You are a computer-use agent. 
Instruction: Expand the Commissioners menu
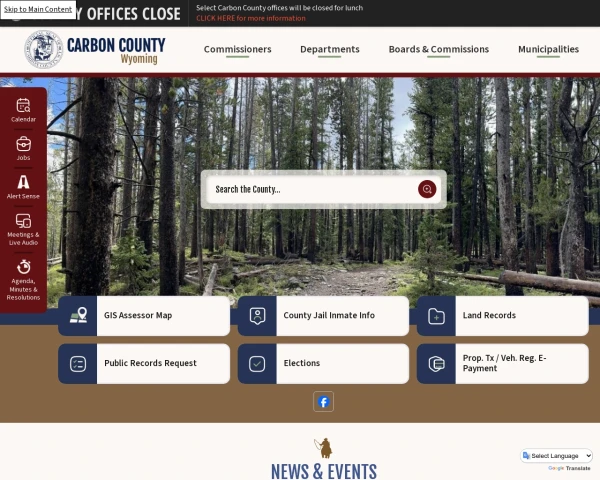click(x=238, y=49)
